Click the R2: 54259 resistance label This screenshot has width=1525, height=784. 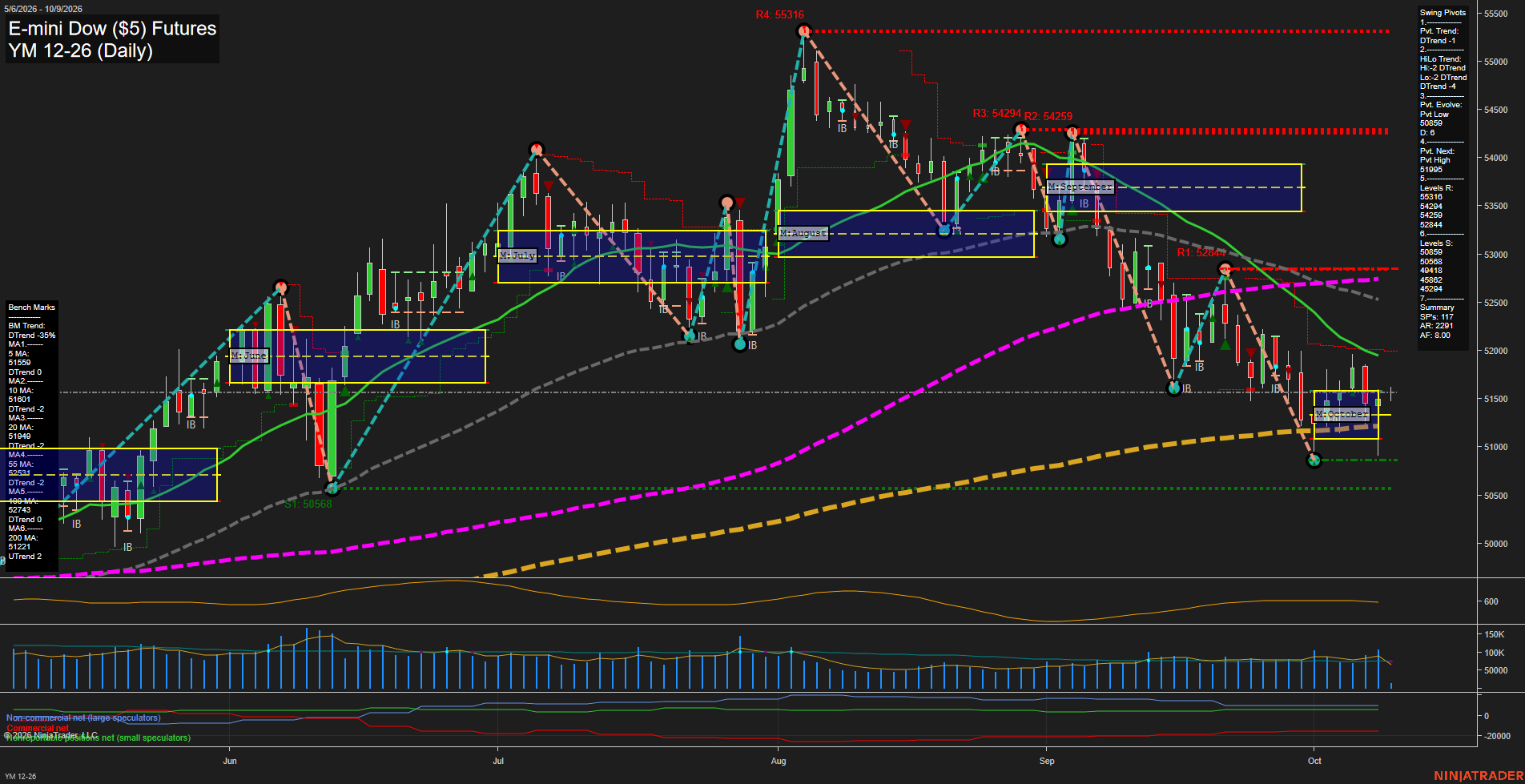click(x=1048, y=117)
